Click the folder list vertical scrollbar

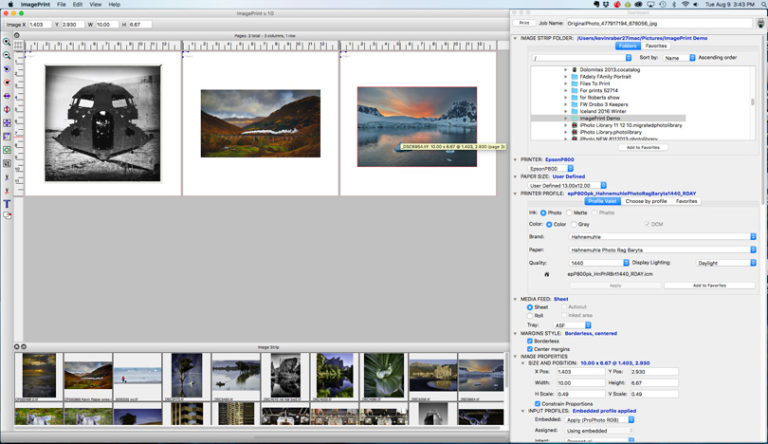752,103
